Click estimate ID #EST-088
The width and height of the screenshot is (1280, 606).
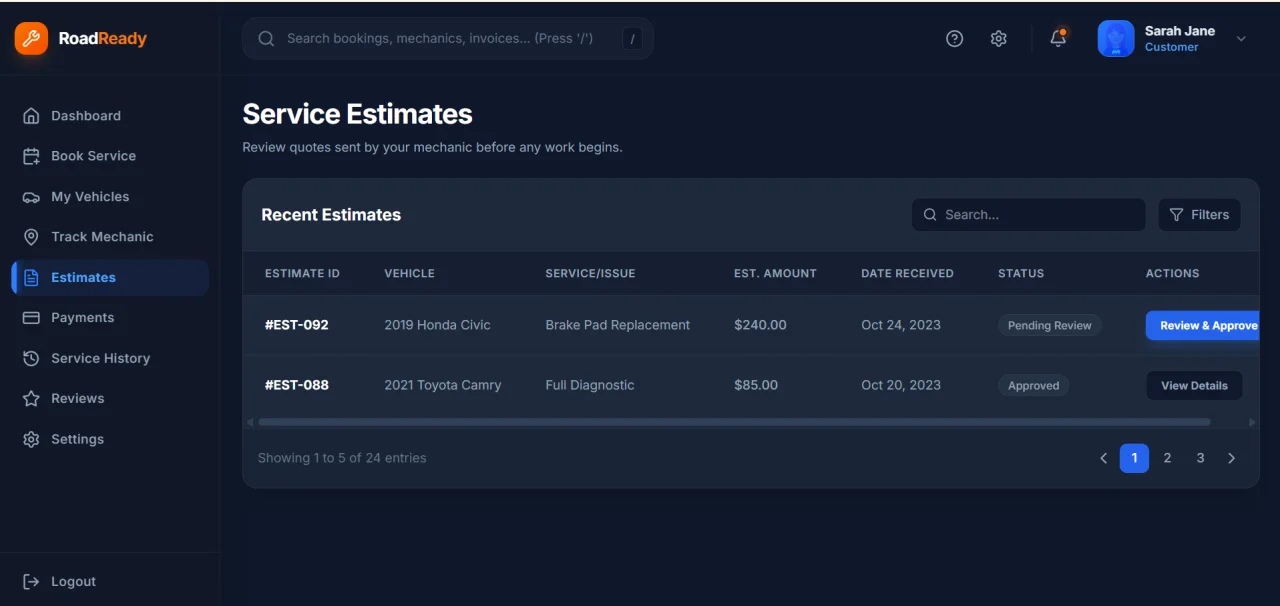tap(296, 385)
